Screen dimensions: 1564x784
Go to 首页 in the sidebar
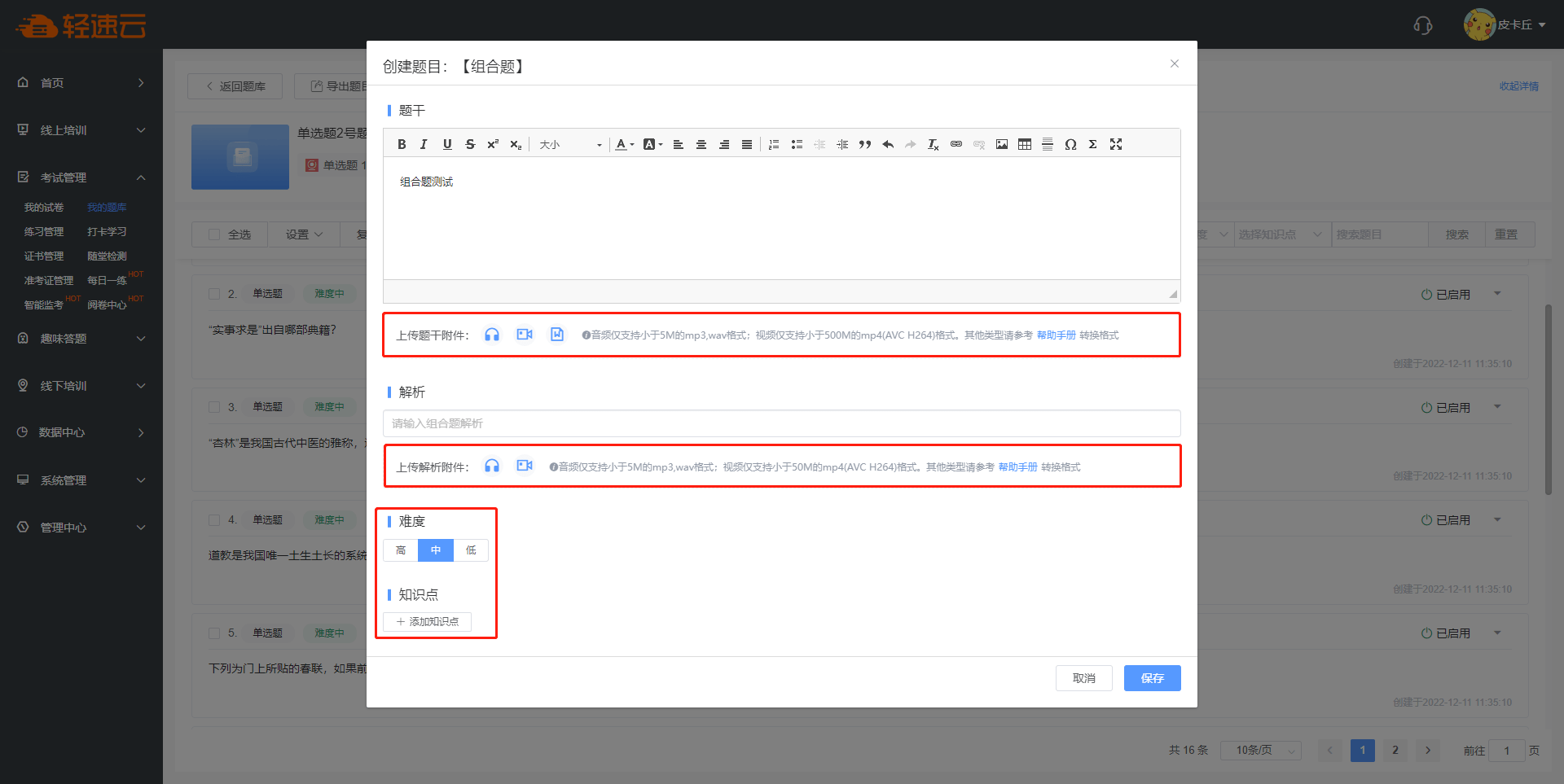click(x=81, y=83)
